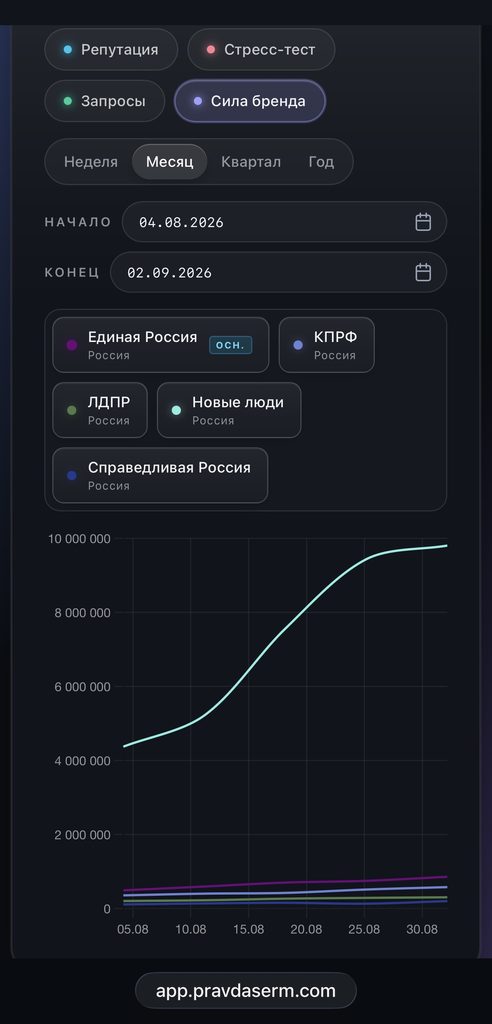Select the Неделя period tab
492x1024 pixels.
(x=91, y=162)
